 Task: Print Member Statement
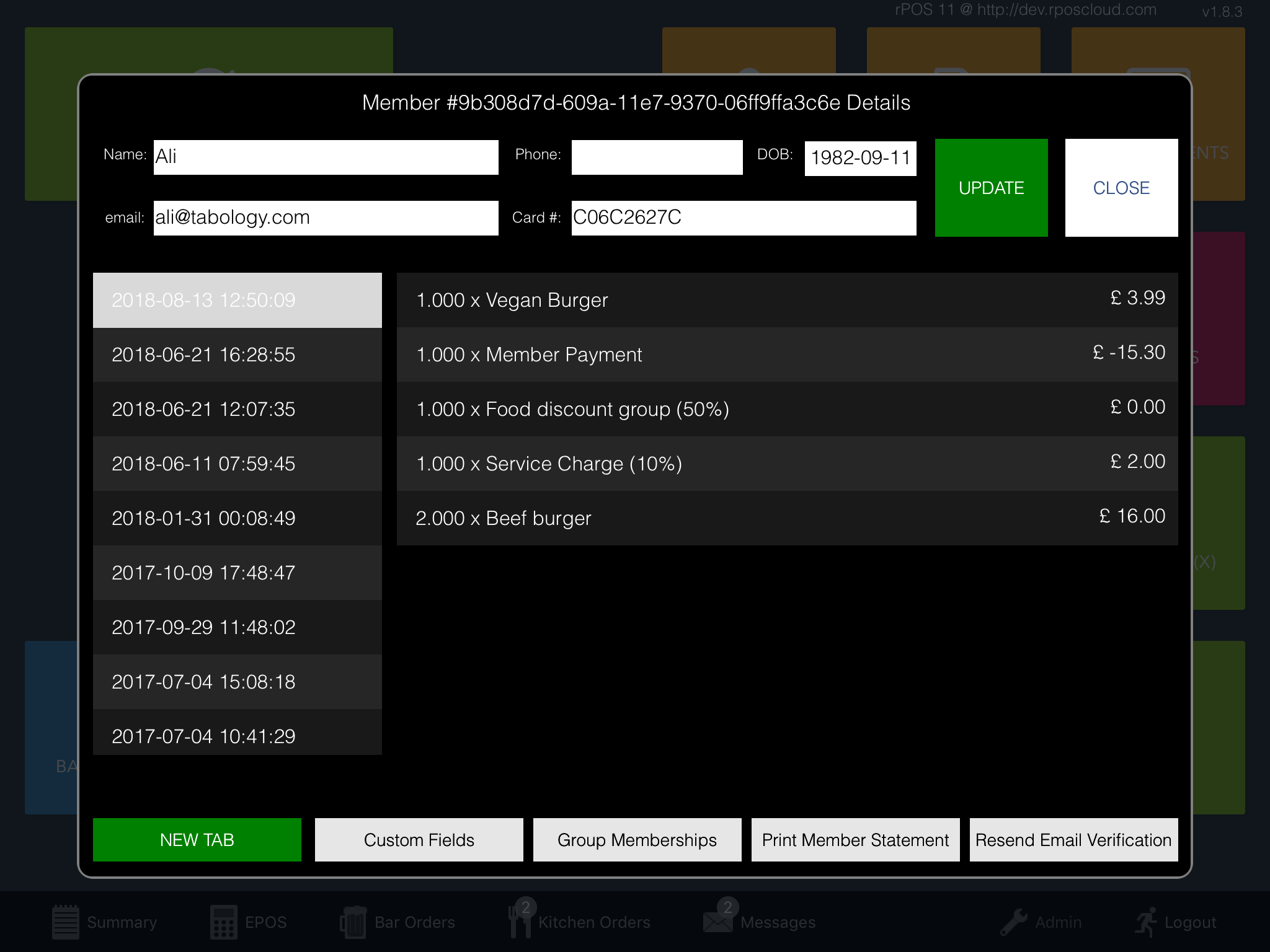click(x=855, y=840)
